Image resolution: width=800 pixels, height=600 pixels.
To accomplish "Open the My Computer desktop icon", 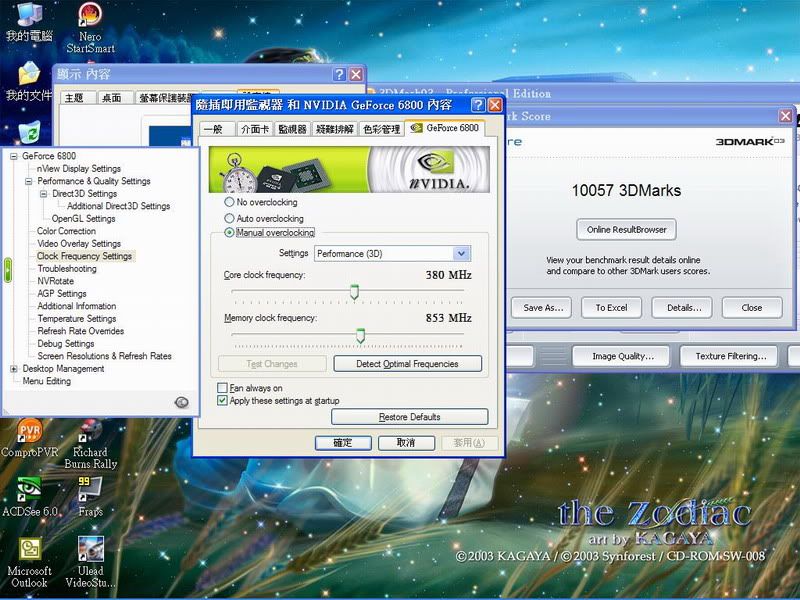I will (29, 21).
